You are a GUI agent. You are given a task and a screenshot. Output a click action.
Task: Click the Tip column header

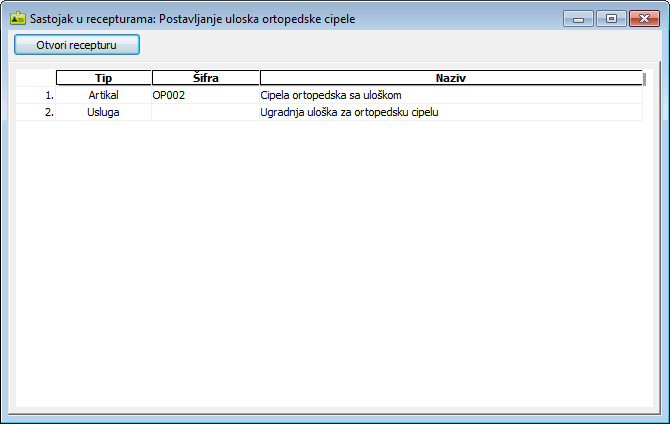coord(104,78)
